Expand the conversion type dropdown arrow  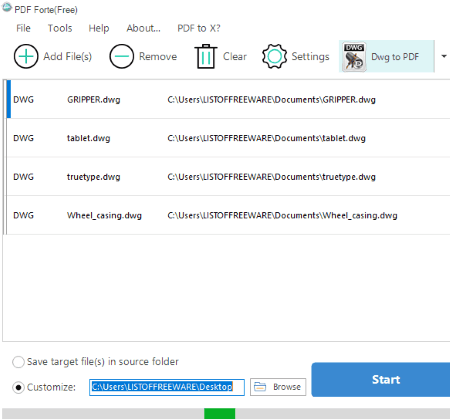(444, 56)
